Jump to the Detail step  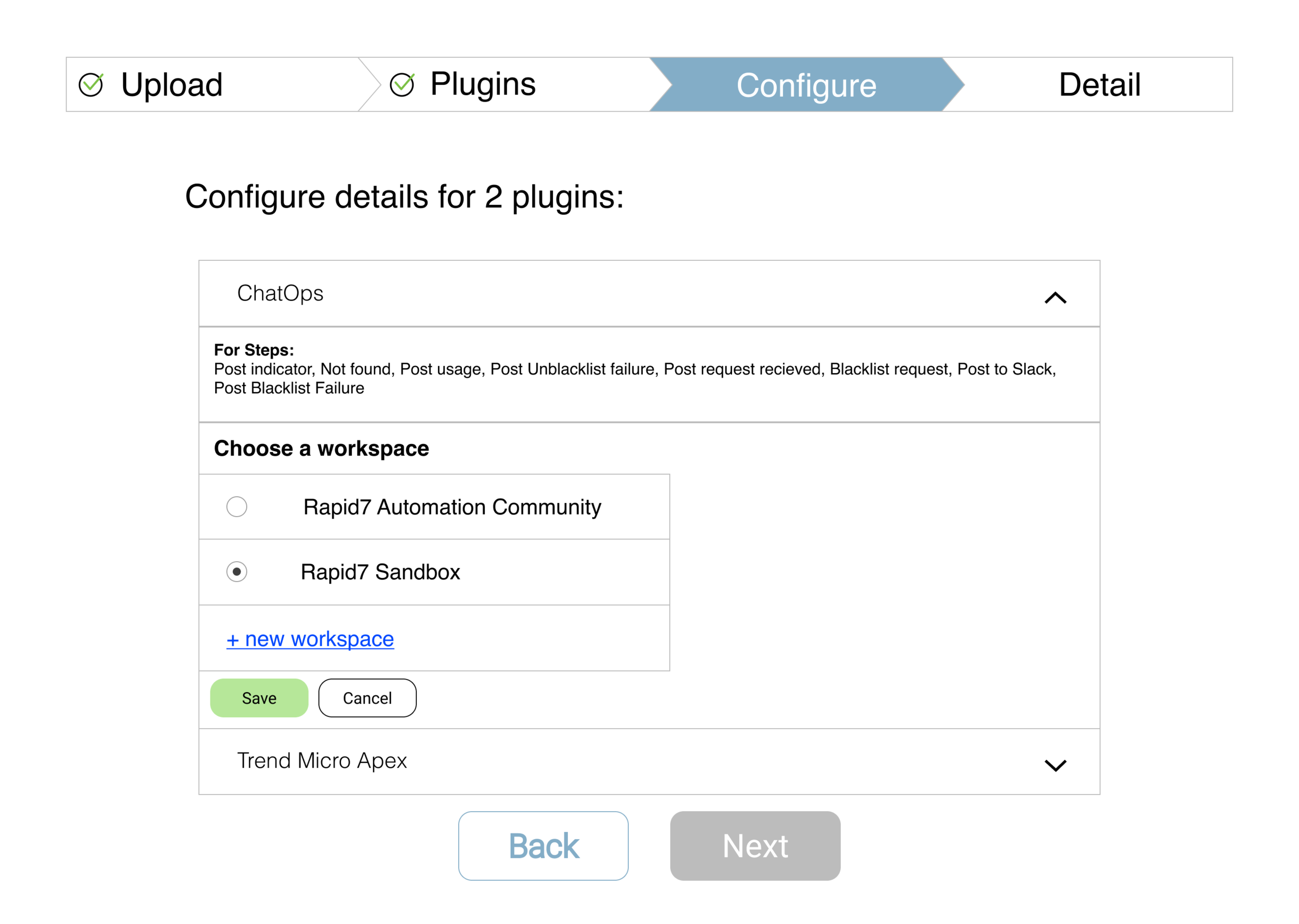pyautogui.click(x=1099, y=84)
